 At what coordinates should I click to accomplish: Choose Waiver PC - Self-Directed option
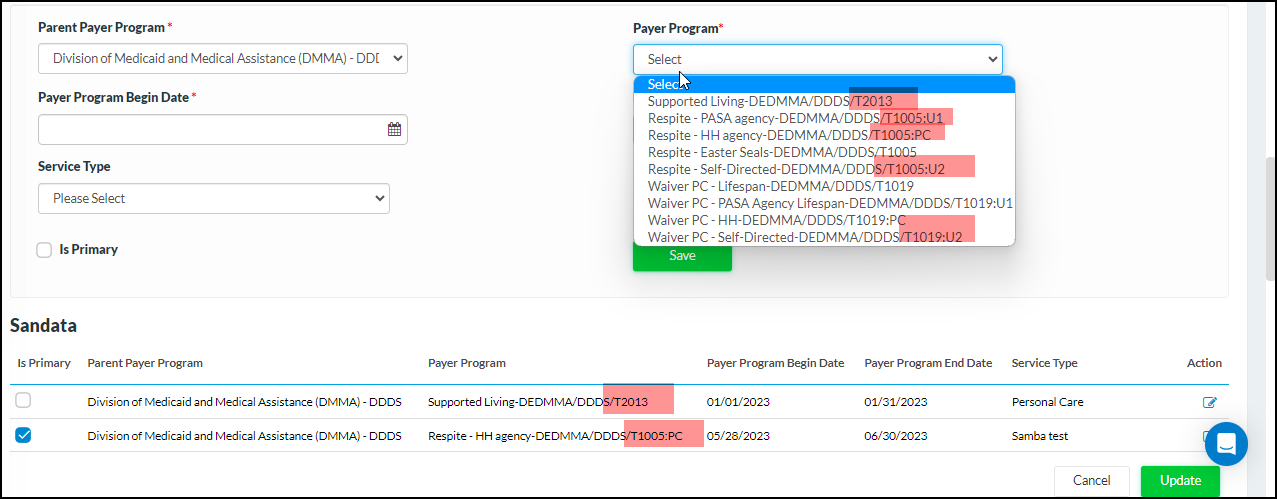804,237
